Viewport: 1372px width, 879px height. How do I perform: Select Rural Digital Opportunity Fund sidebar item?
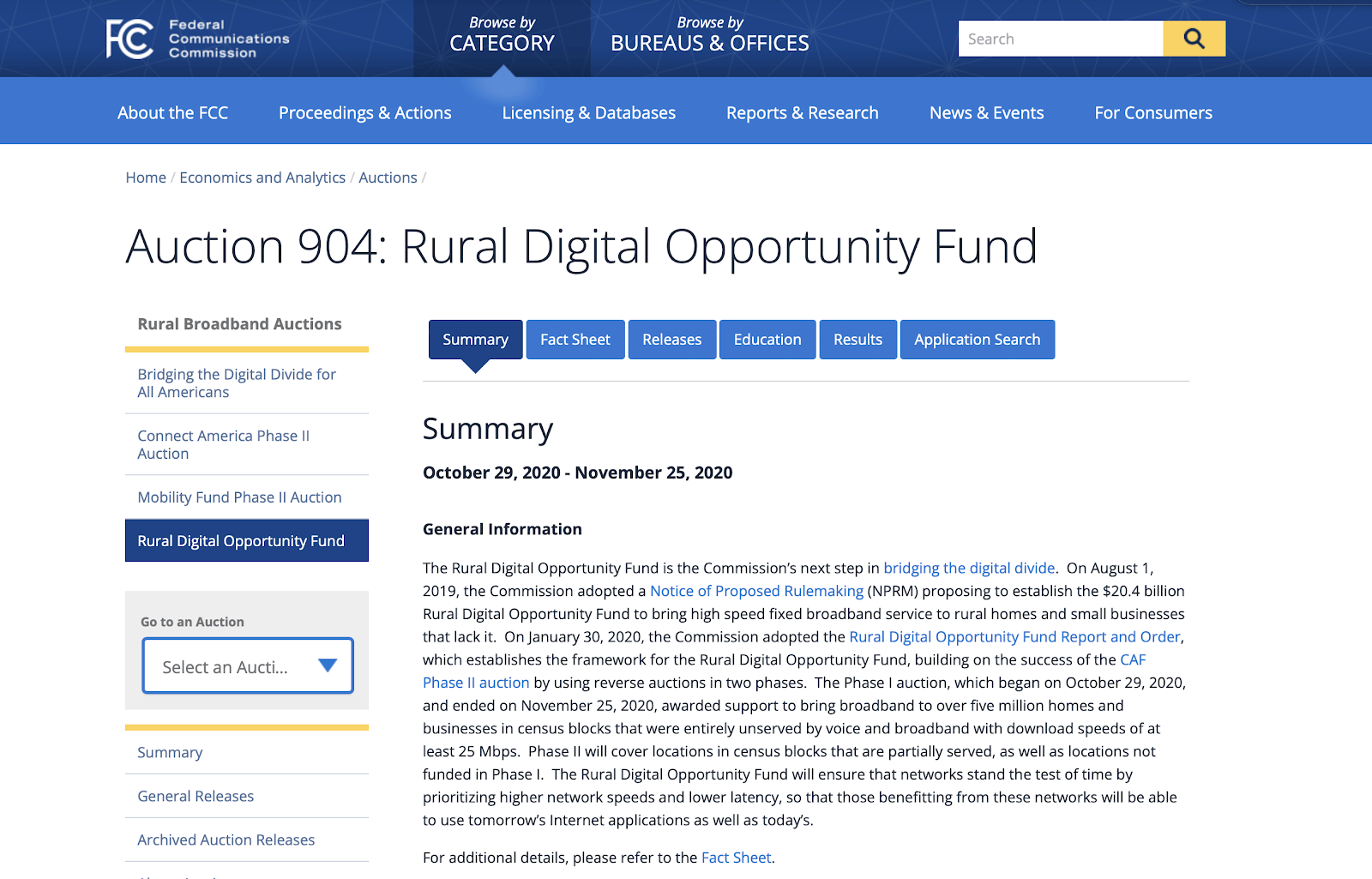(247, 540)
